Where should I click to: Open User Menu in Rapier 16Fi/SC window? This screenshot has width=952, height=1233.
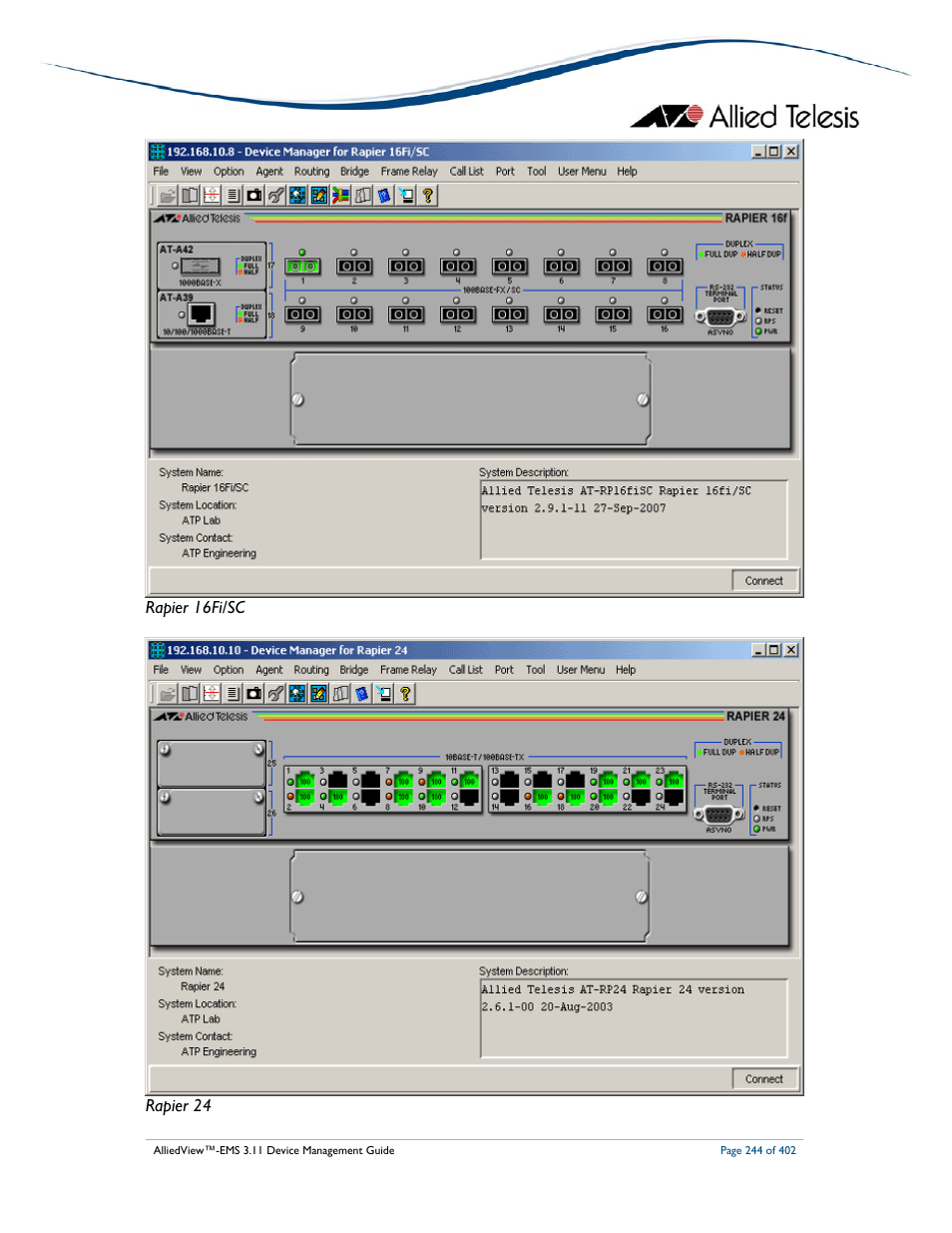(x=582, y=172)
